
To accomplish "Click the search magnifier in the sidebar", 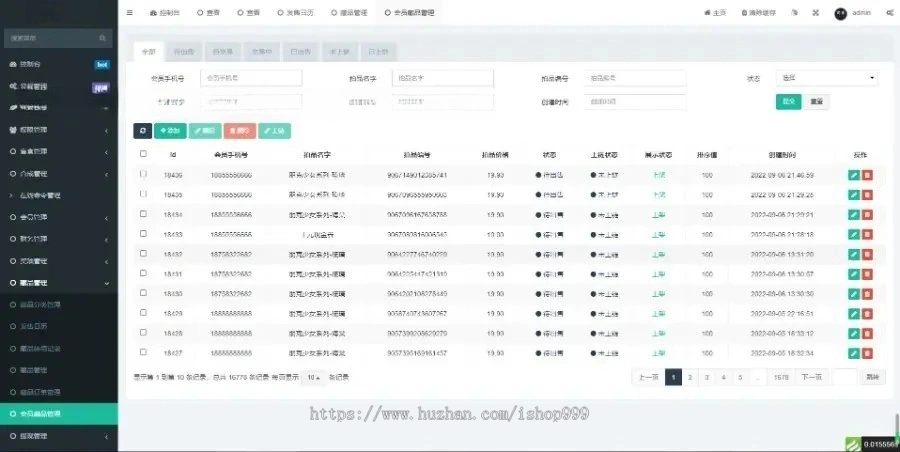I will pos(103,38).
